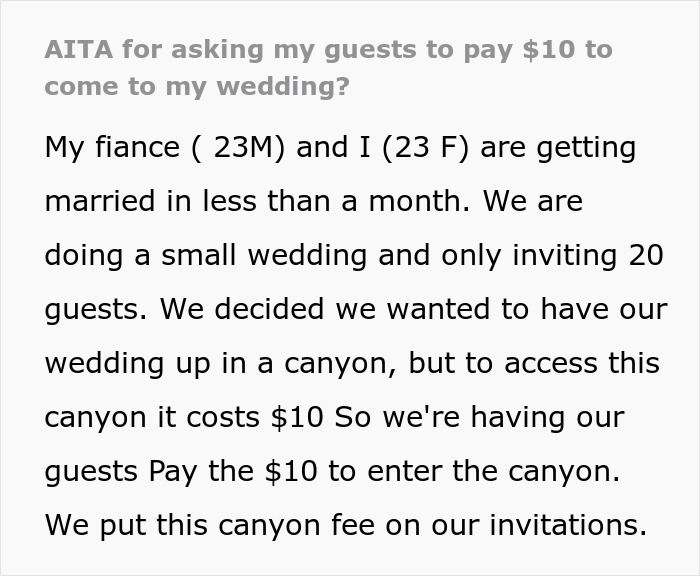Click the word "month" in the paragraph
Viewport: 700px width, 576px height.
click(415, 201)
